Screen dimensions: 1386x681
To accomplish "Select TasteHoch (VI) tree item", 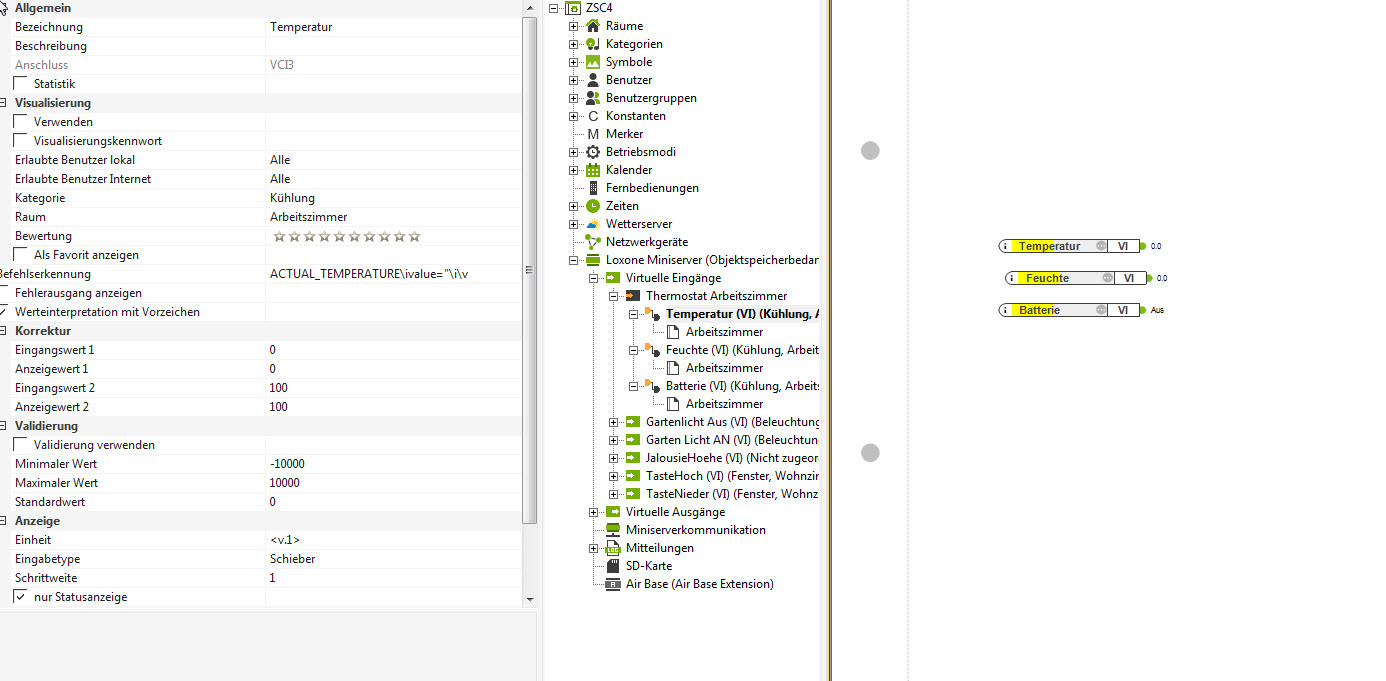I will (x=733, y=476).
